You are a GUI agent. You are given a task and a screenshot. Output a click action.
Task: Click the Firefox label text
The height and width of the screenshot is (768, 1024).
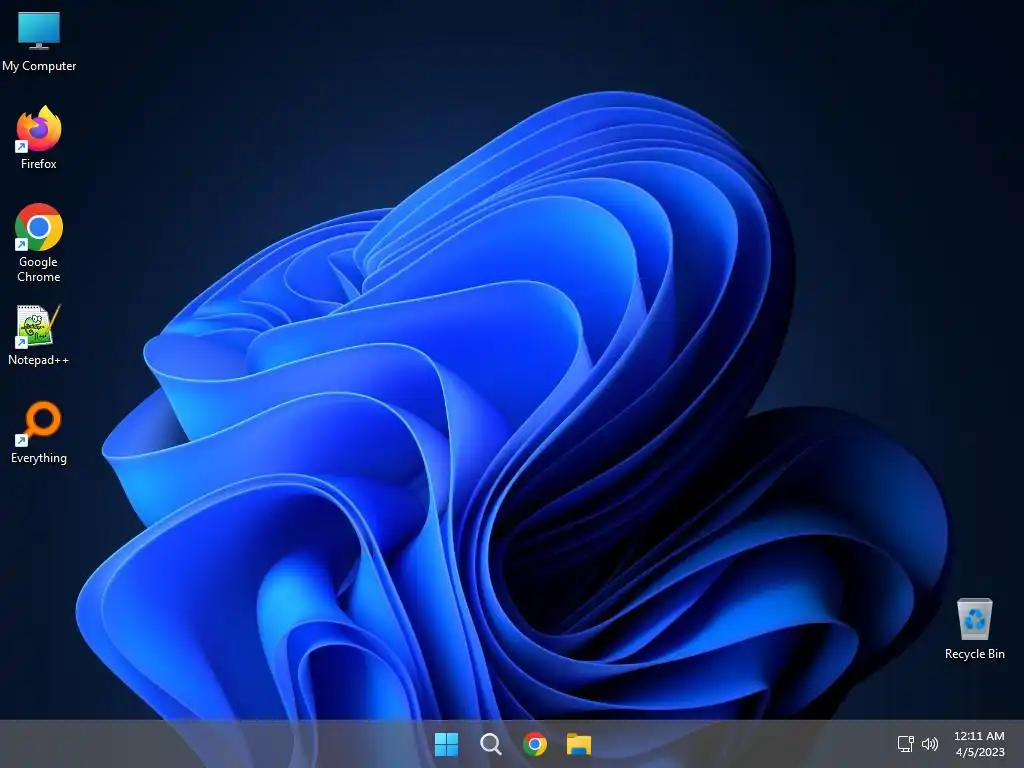point(39,164)
